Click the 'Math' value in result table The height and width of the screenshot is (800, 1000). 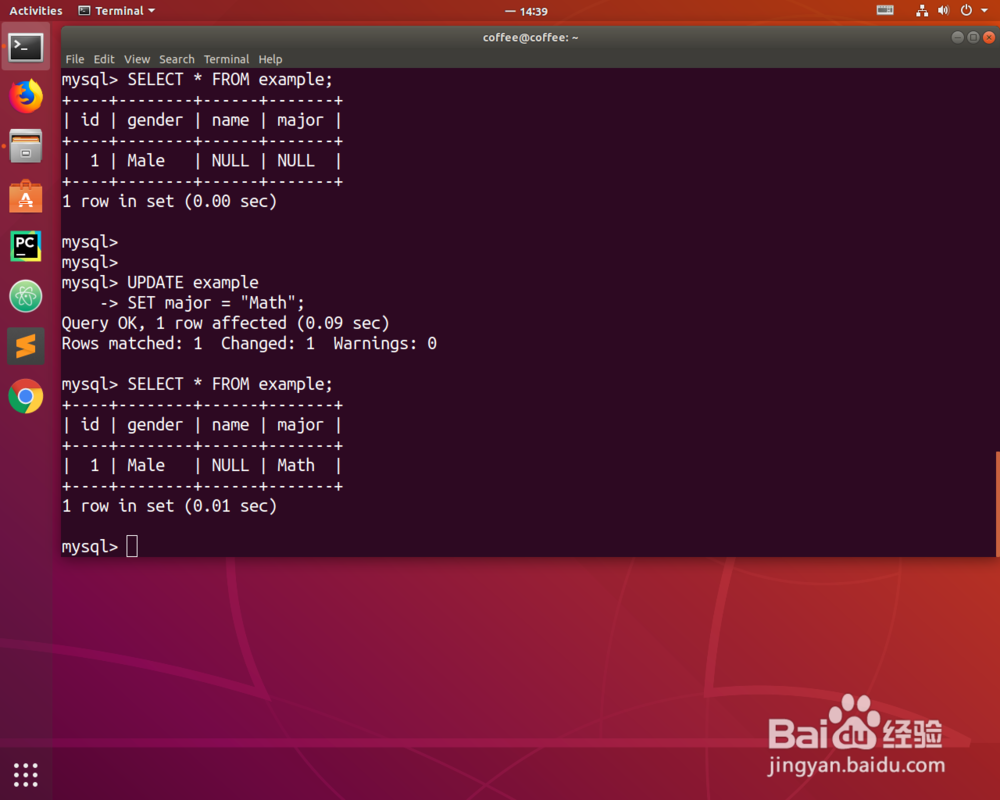click(296, 466)
